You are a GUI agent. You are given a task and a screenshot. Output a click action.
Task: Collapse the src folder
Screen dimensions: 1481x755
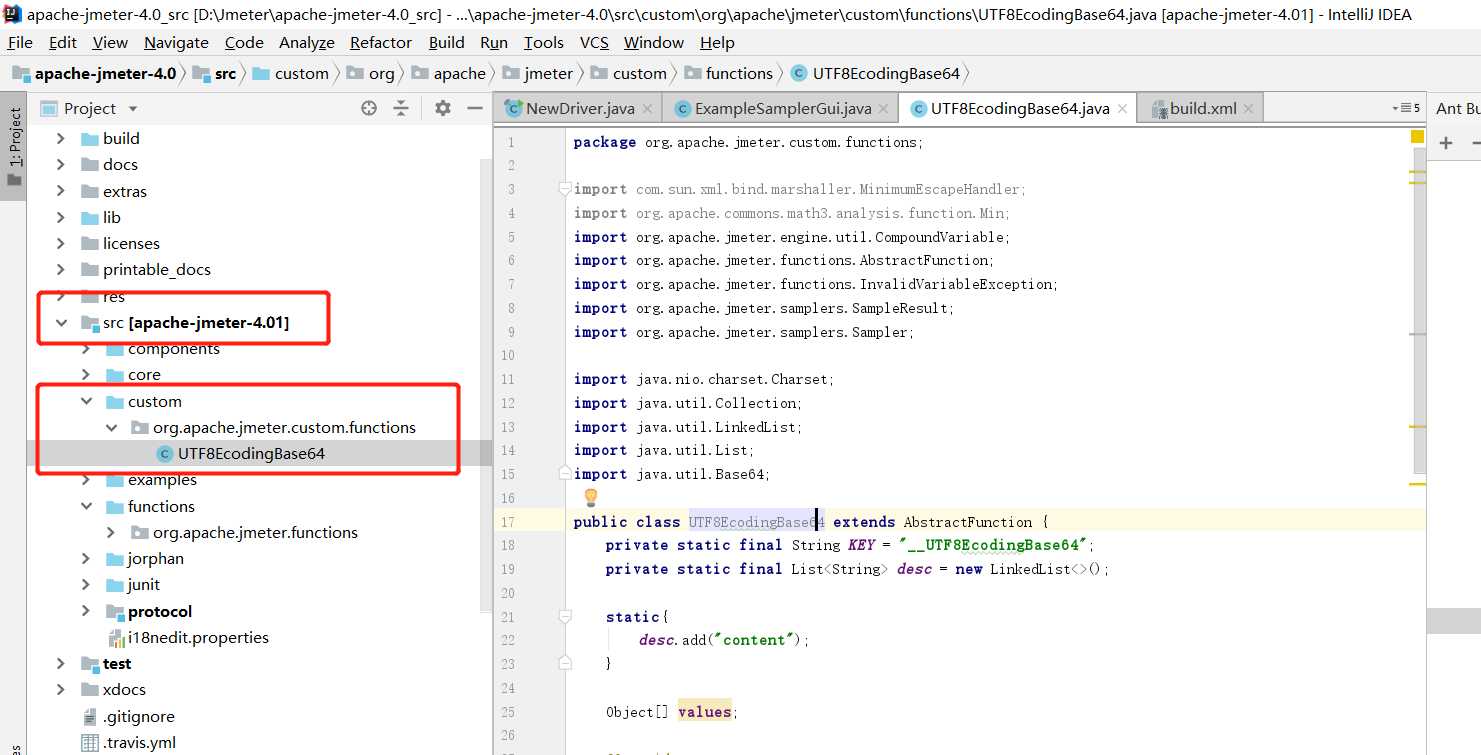point(61,322)
